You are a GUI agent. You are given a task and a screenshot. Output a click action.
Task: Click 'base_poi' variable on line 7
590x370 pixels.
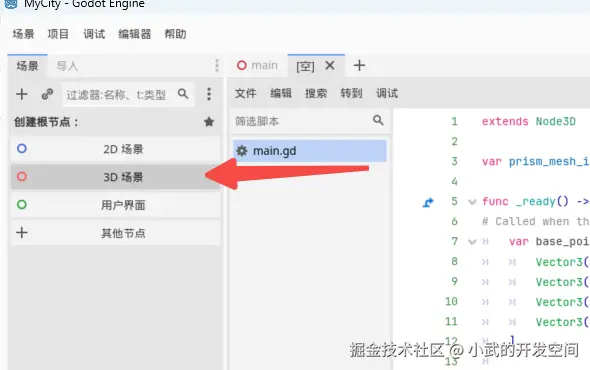[x=562, y=241]
